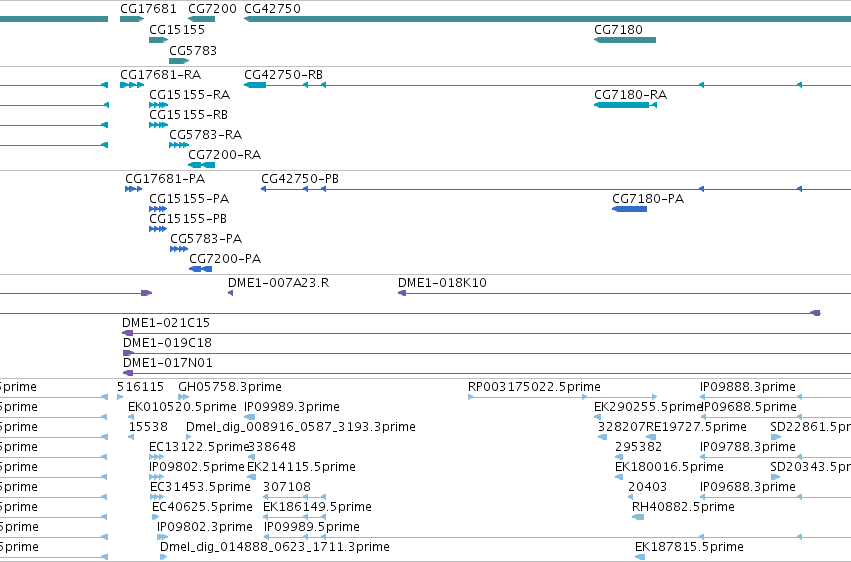Click the 307108 feature label

[287, 488]
